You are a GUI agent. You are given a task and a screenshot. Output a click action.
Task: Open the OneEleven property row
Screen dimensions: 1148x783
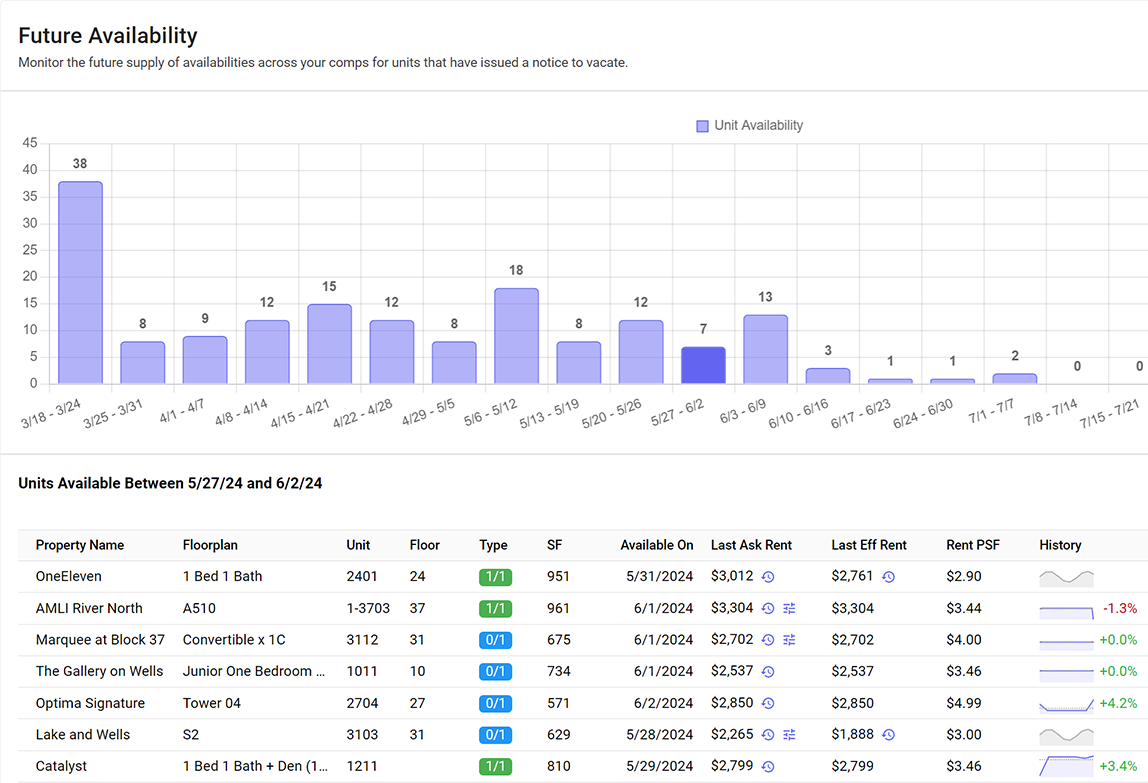click(69, 577)
